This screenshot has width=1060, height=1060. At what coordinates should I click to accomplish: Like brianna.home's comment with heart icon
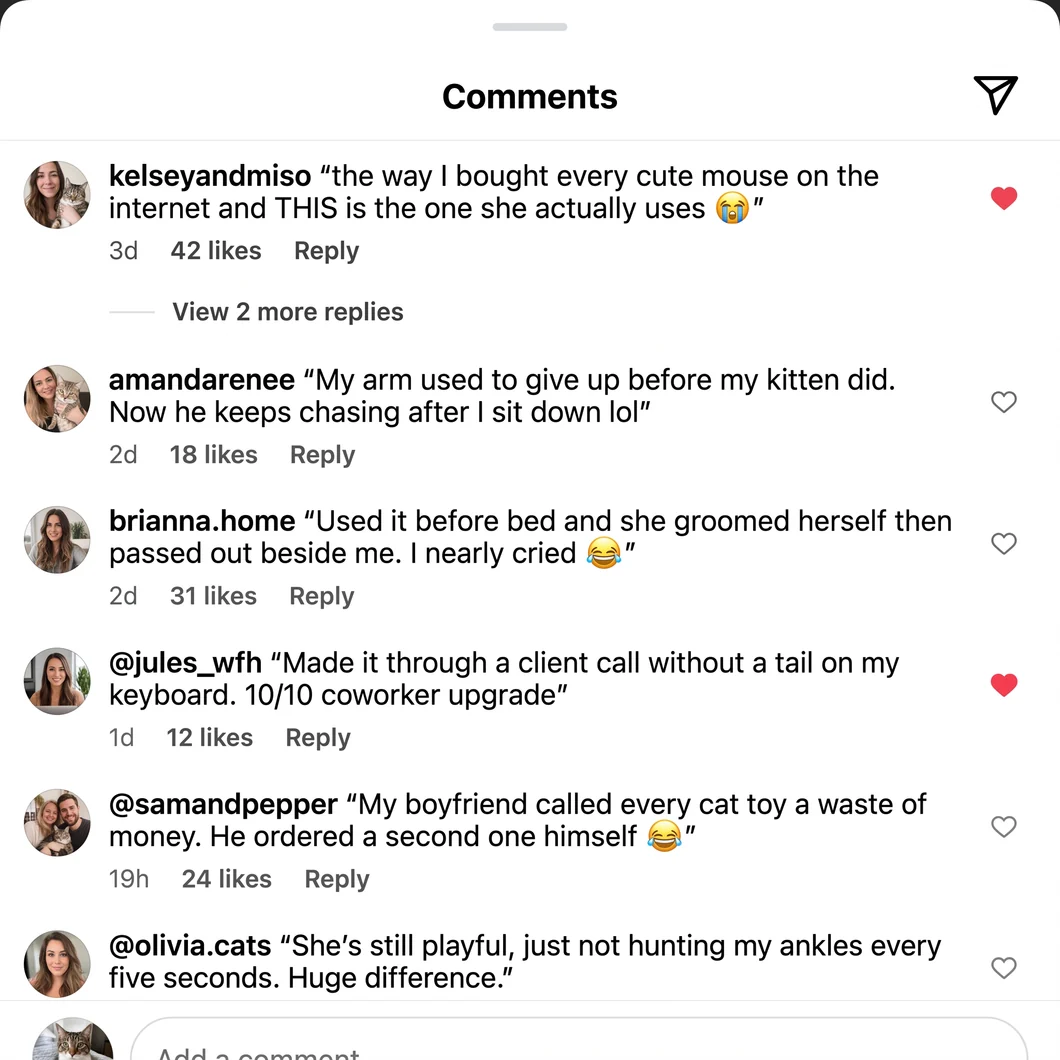(1004, 543)
